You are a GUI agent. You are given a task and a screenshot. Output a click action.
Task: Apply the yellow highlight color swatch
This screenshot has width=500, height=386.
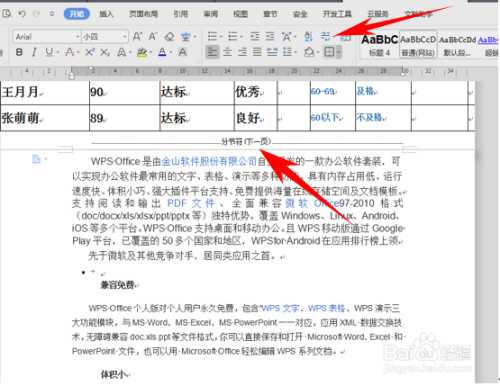[142, 52]
